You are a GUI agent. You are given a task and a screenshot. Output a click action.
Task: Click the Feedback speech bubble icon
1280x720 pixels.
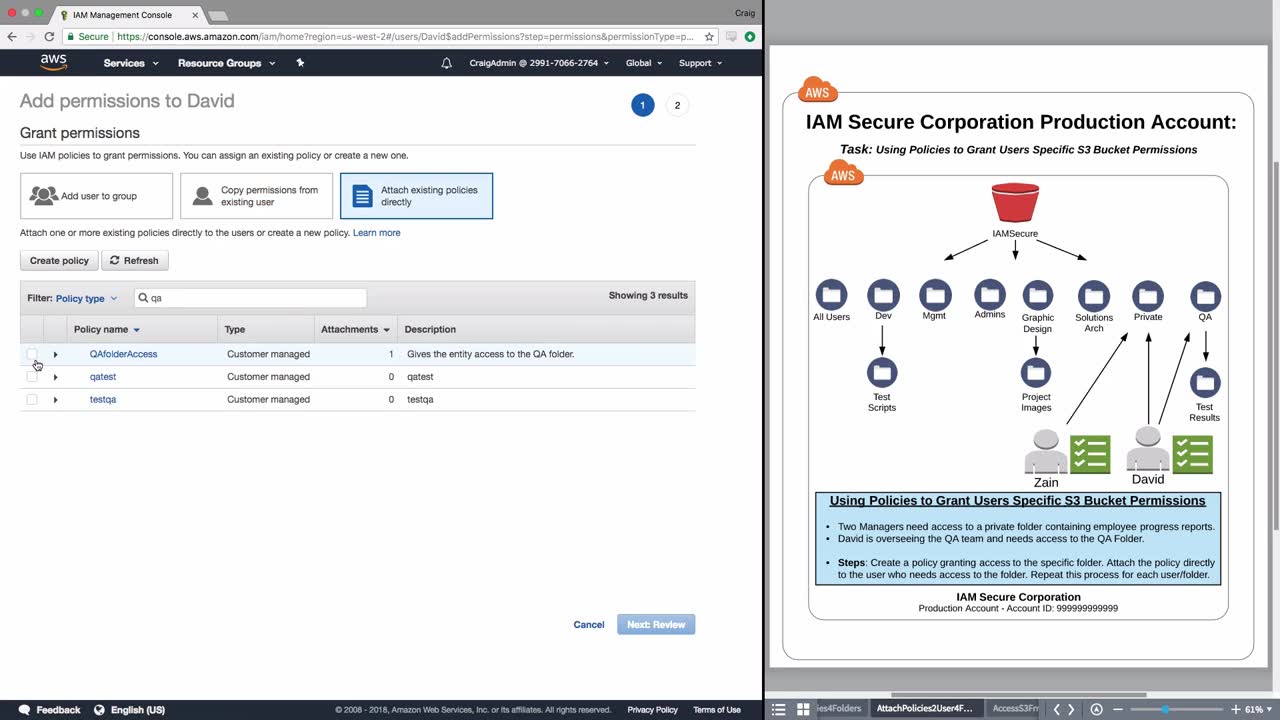25,710
